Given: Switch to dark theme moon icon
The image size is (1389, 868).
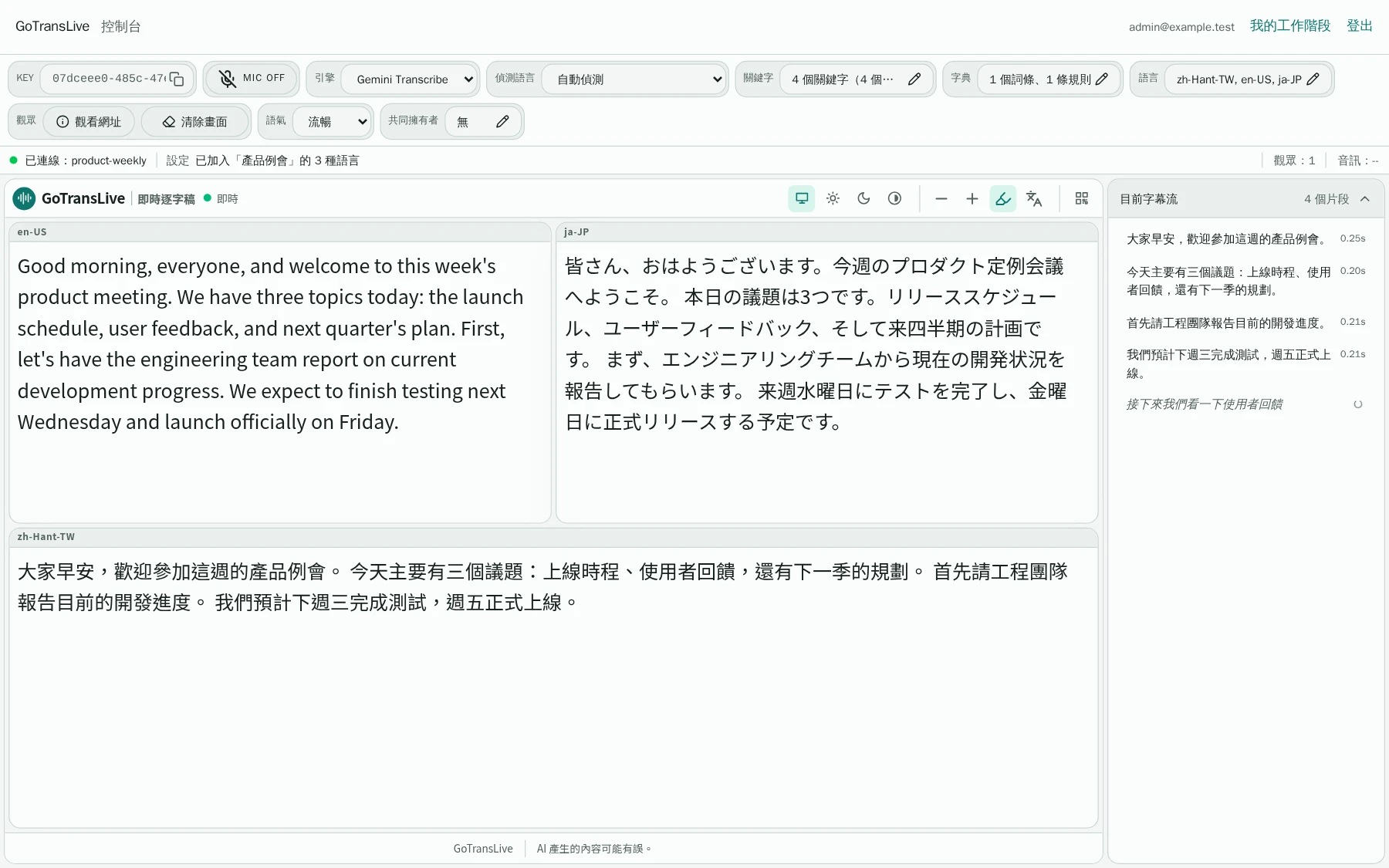Looking at the screenshot, I should pyautogui.click(x=863, y=198).
